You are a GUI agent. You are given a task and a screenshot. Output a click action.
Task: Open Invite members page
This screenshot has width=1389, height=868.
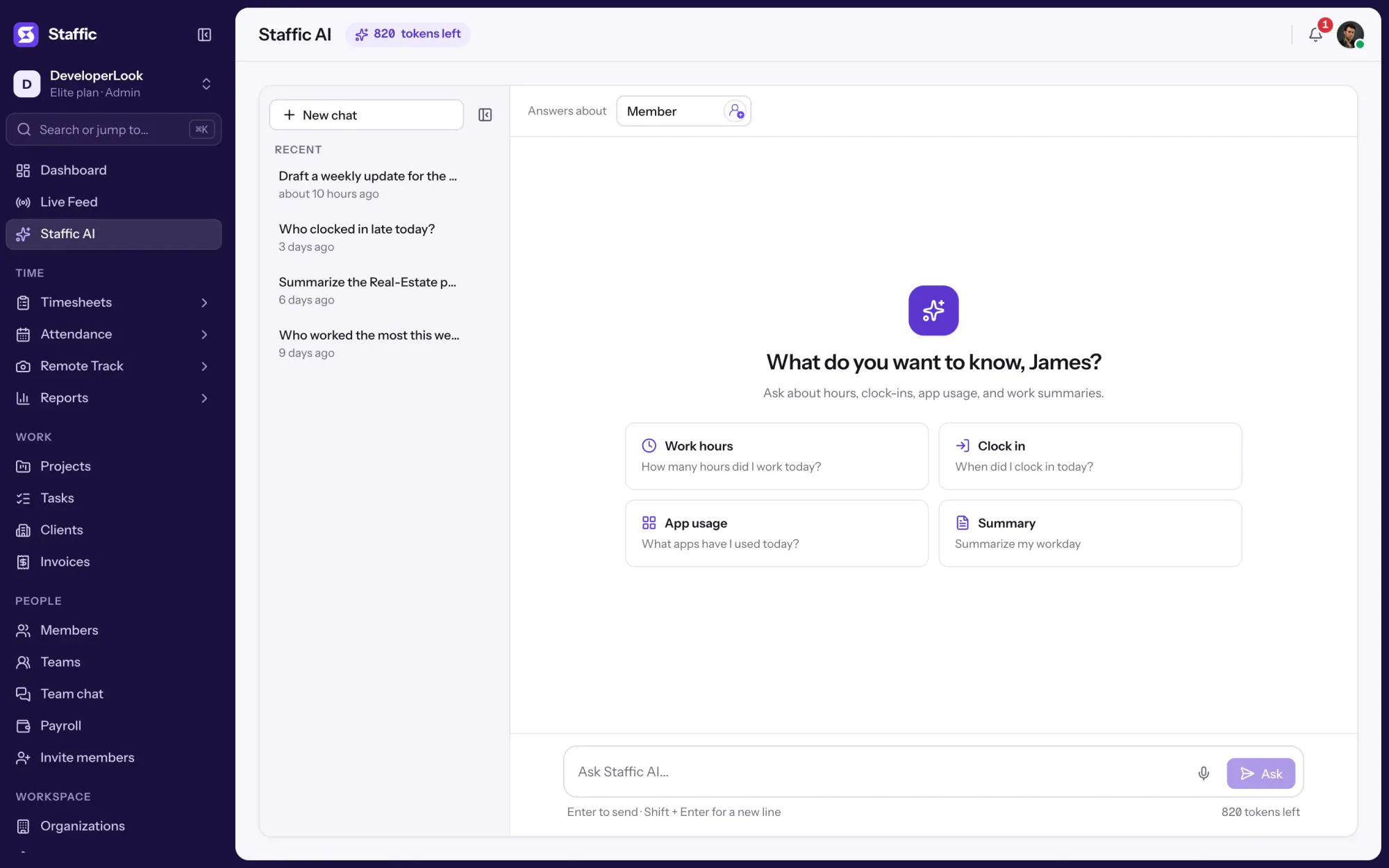[x=113, y=758]
